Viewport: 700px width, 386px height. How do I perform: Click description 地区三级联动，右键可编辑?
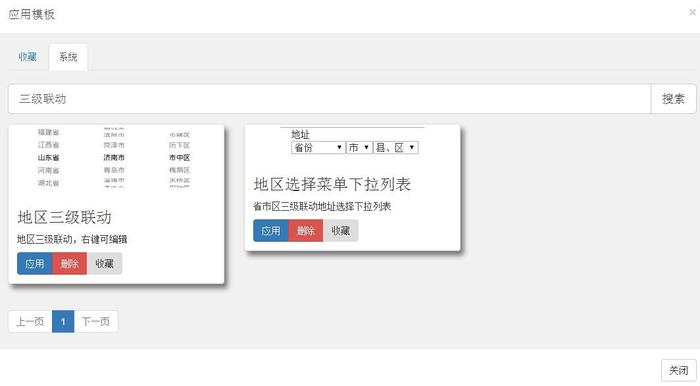pyautogui.click(x=72, y=239)
